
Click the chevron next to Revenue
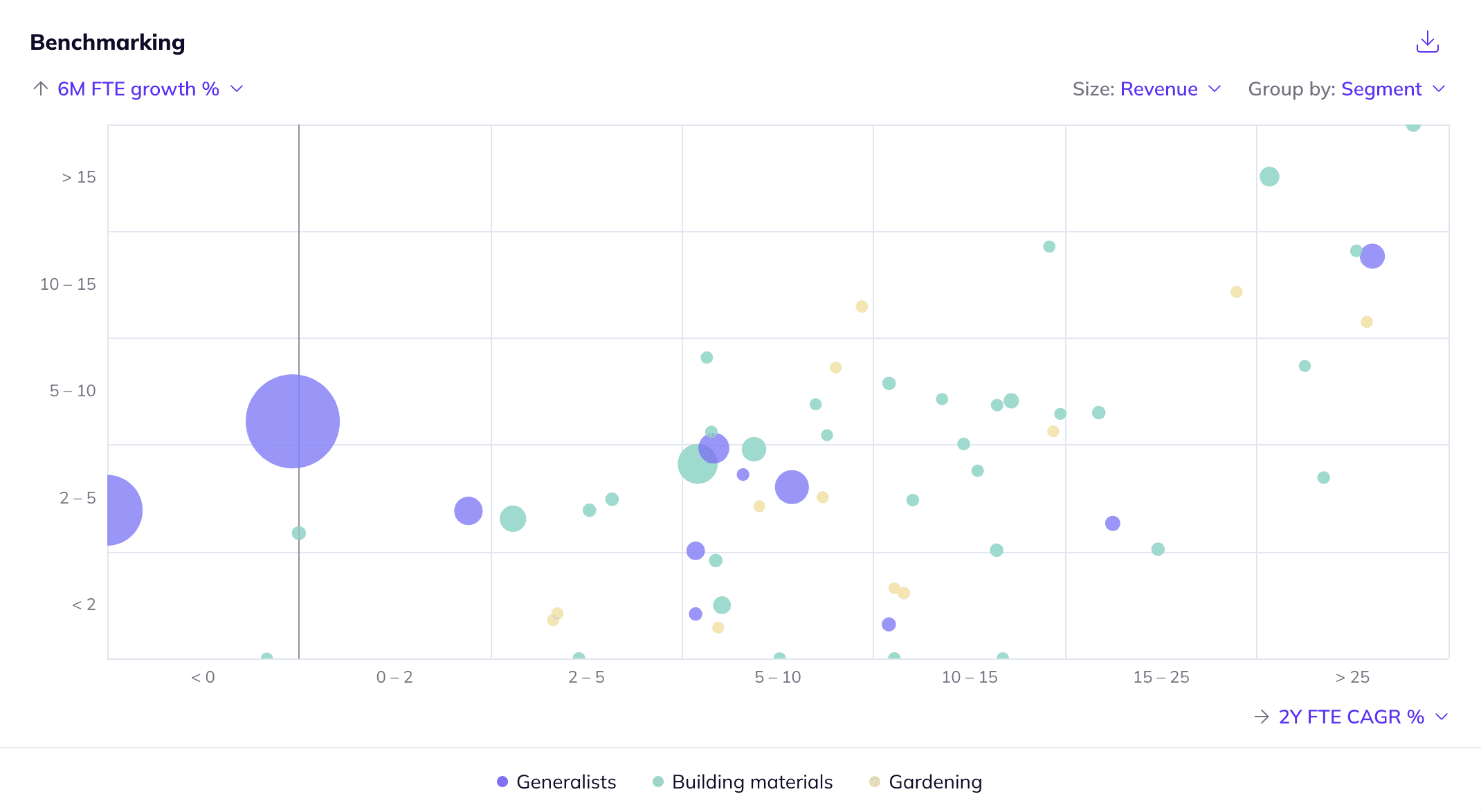1215,89
